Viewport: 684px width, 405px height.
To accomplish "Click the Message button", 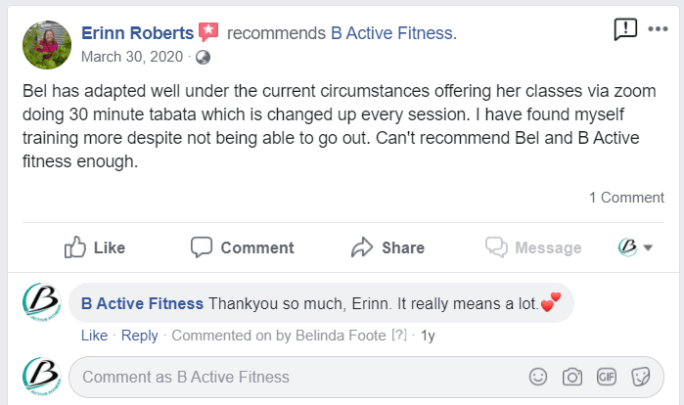I will pos(533,247).
